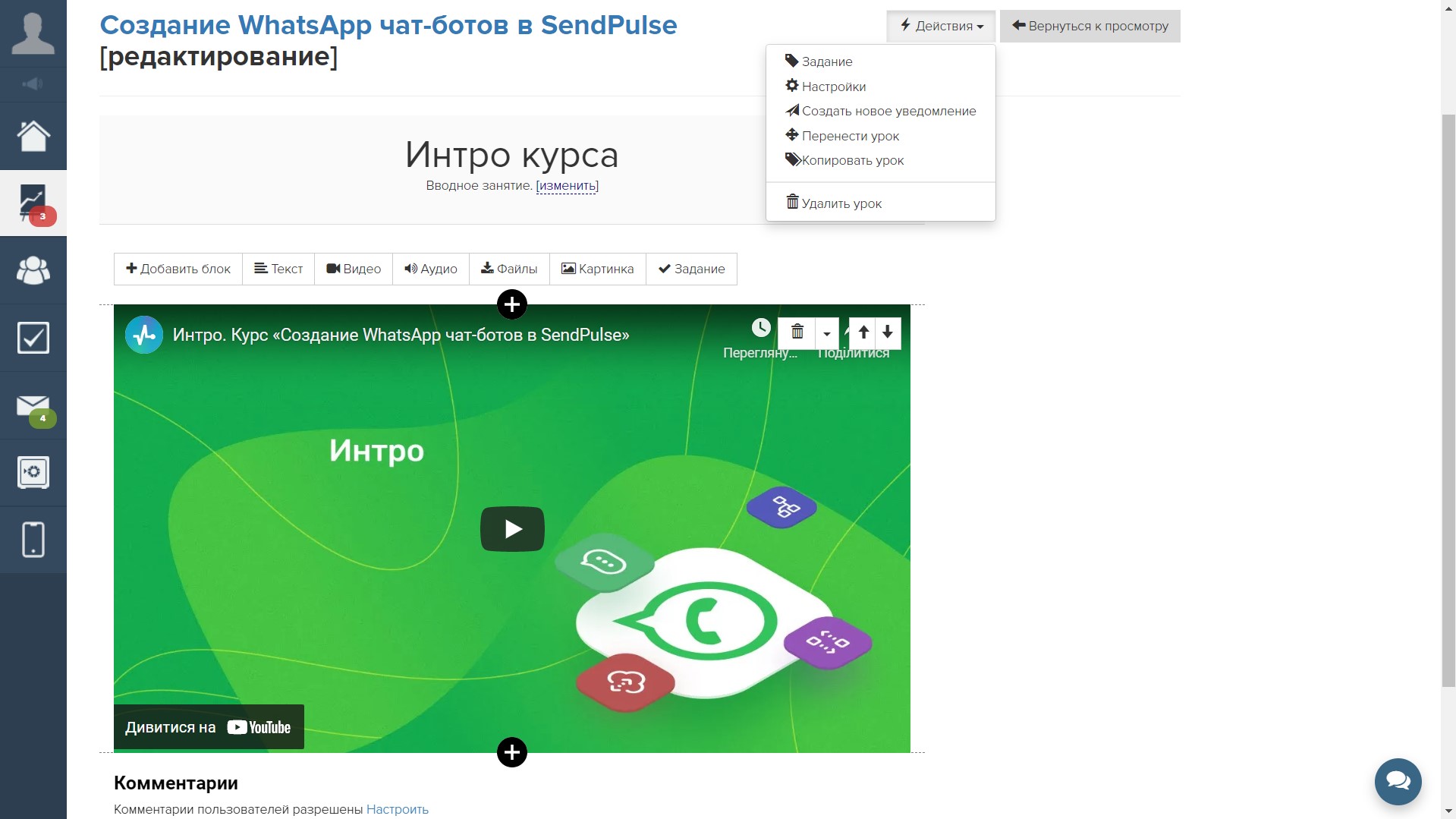The image size is (1456, 819).
Task: Open safe/finance icon in sidebar
Action: point(33,472)
